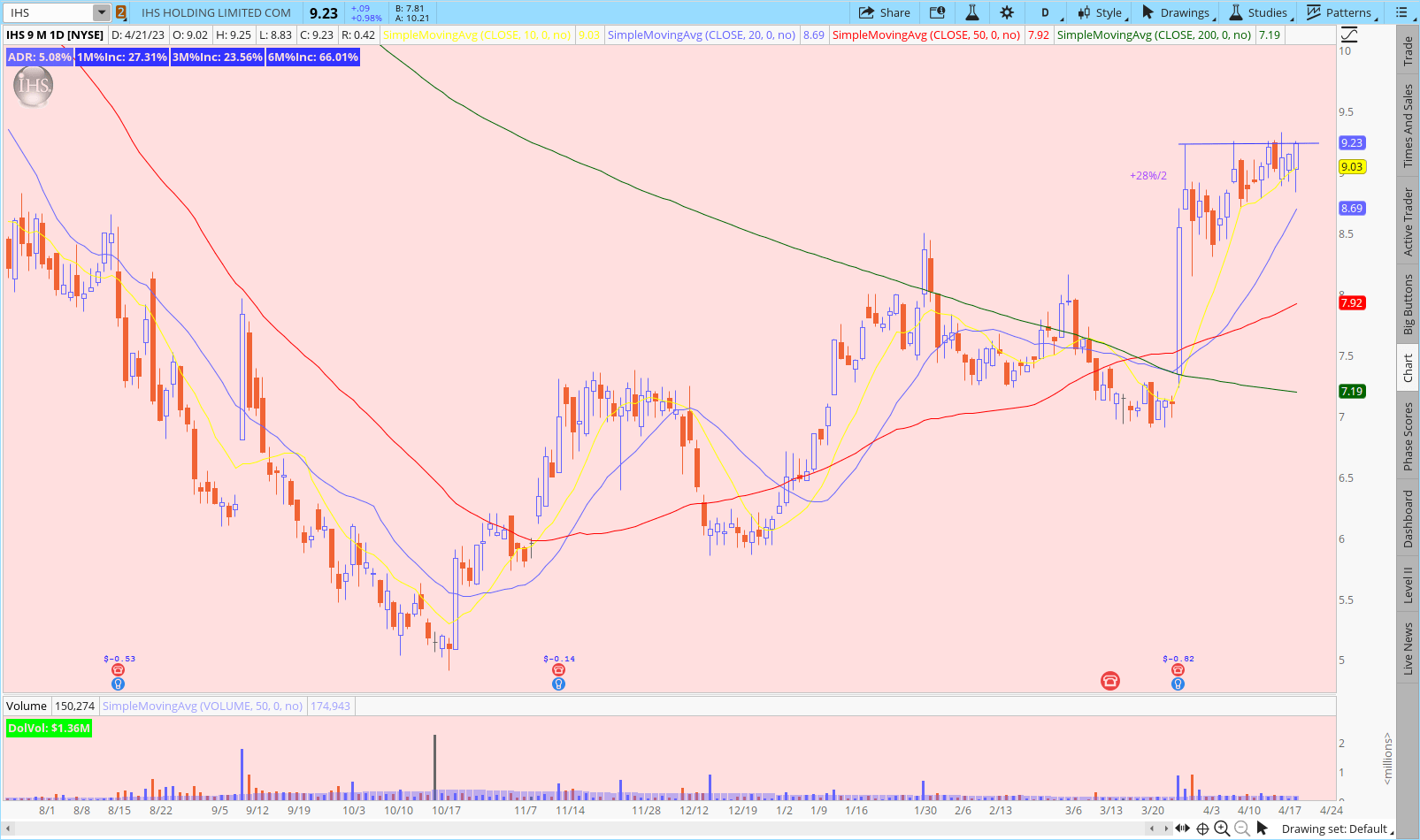
Task: Click the zoom in magnifier icon
Action: 1222,829
